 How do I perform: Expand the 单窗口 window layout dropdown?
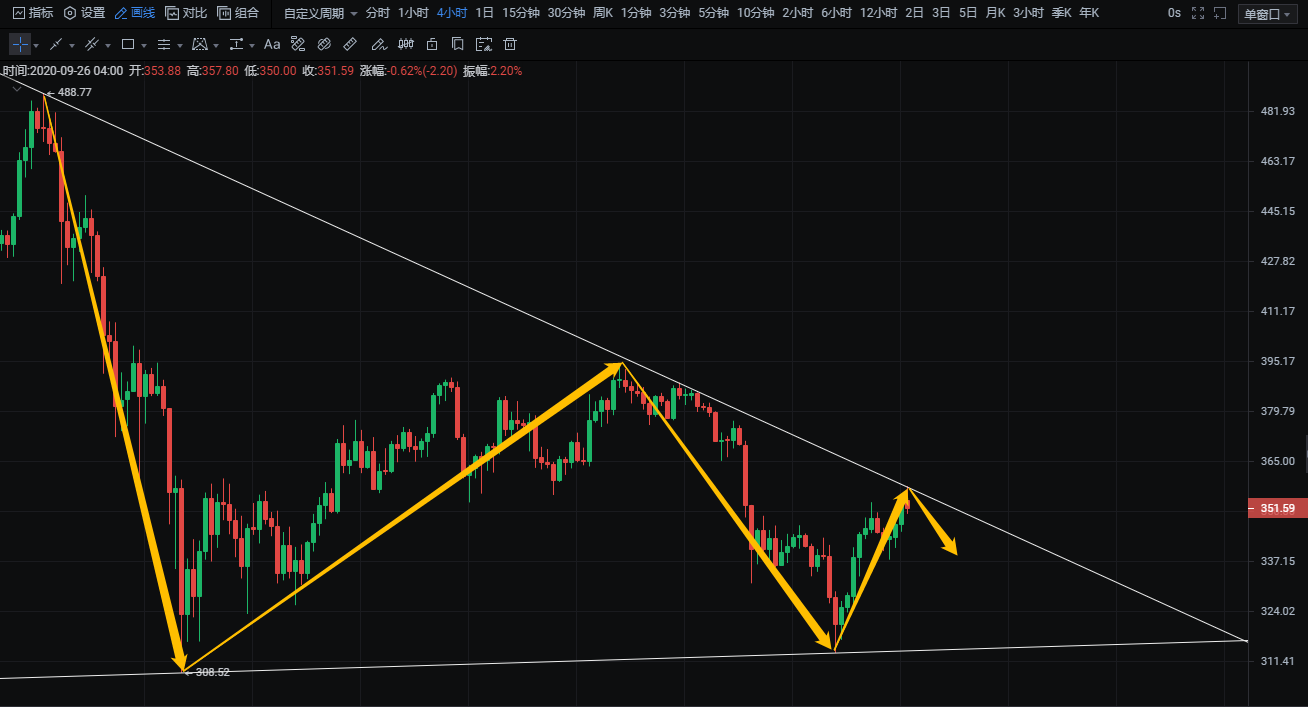coord(1266,14)
